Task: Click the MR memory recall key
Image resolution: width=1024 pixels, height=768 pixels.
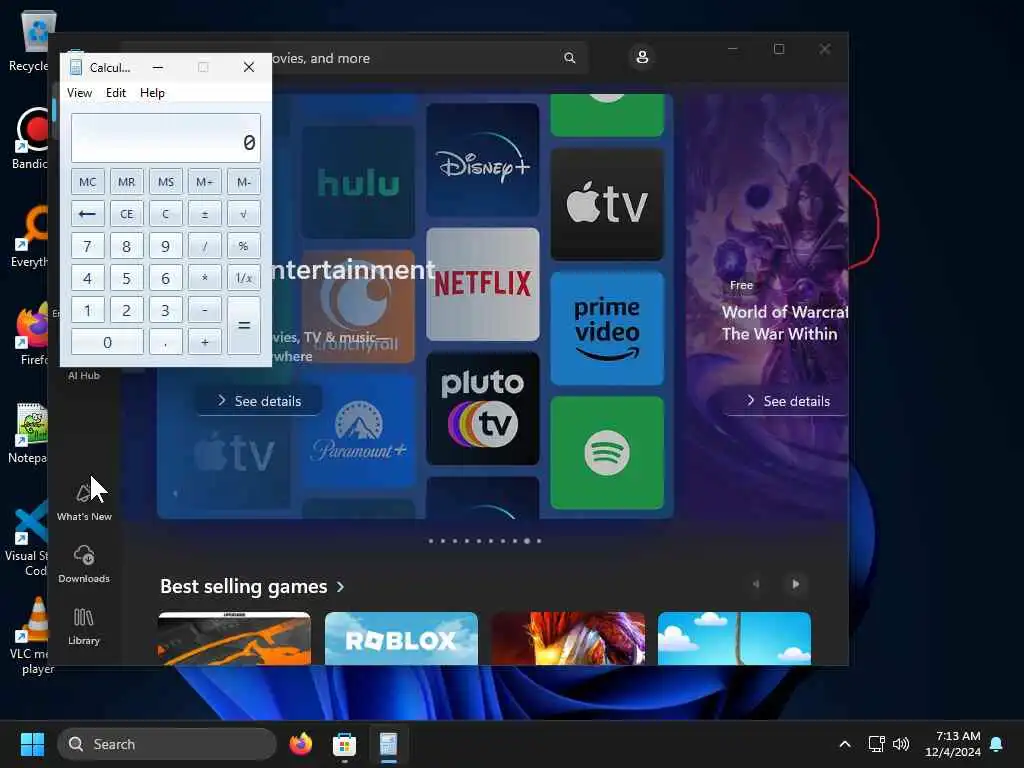Action: [x=127, y=182]
